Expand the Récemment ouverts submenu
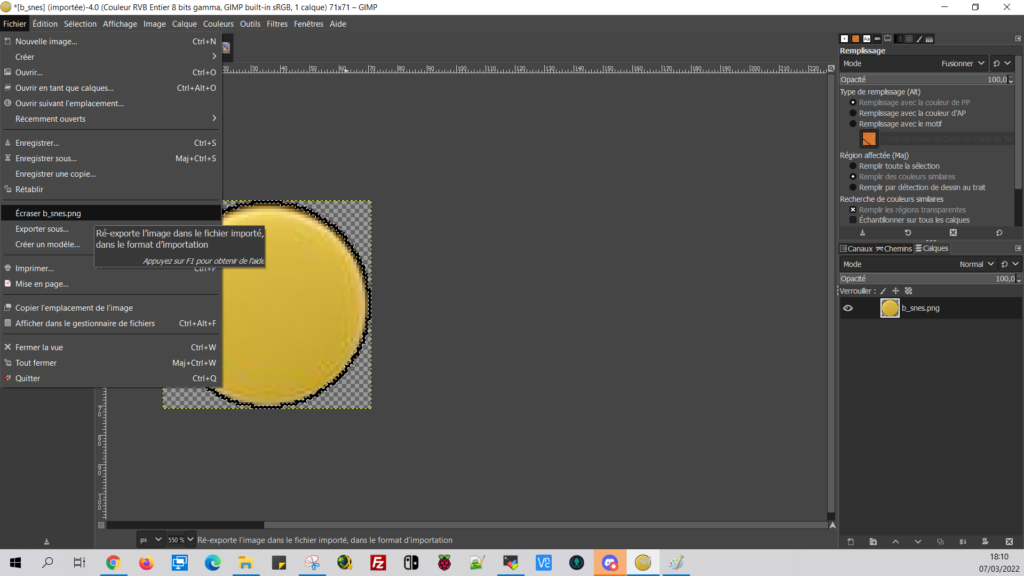Screen dimensions: 1024x576 pyautogui.click(x=112, y=119)
